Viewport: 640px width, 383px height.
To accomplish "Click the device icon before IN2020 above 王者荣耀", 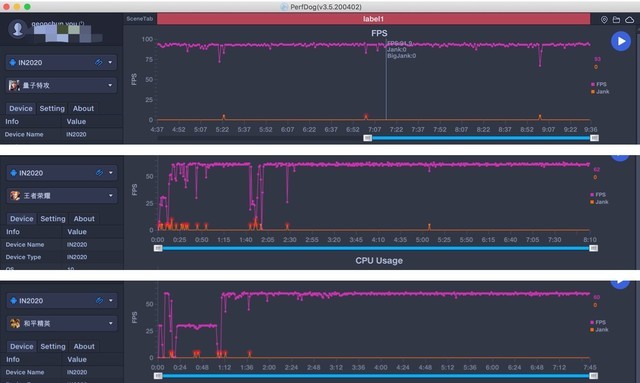I will tap(13, 173).
